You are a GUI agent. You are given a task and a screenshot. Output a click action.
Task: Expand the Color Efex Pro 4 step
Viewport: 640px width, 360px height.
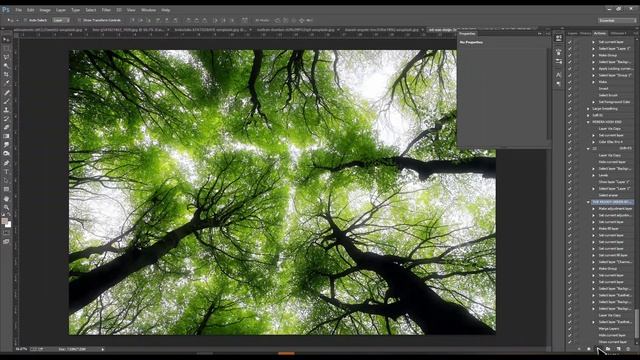[x=594, y=142]
